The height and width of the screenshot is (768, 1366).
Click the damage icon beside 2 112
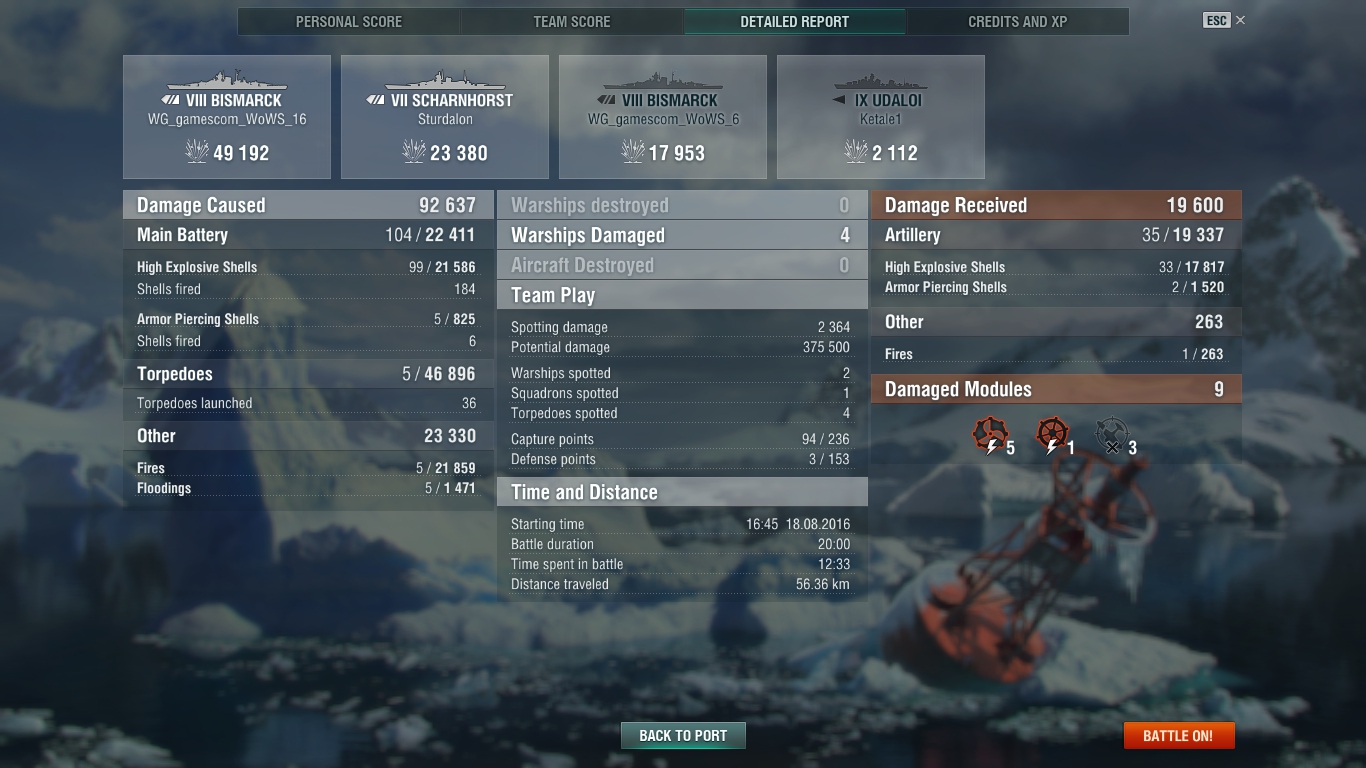[856, 152]
